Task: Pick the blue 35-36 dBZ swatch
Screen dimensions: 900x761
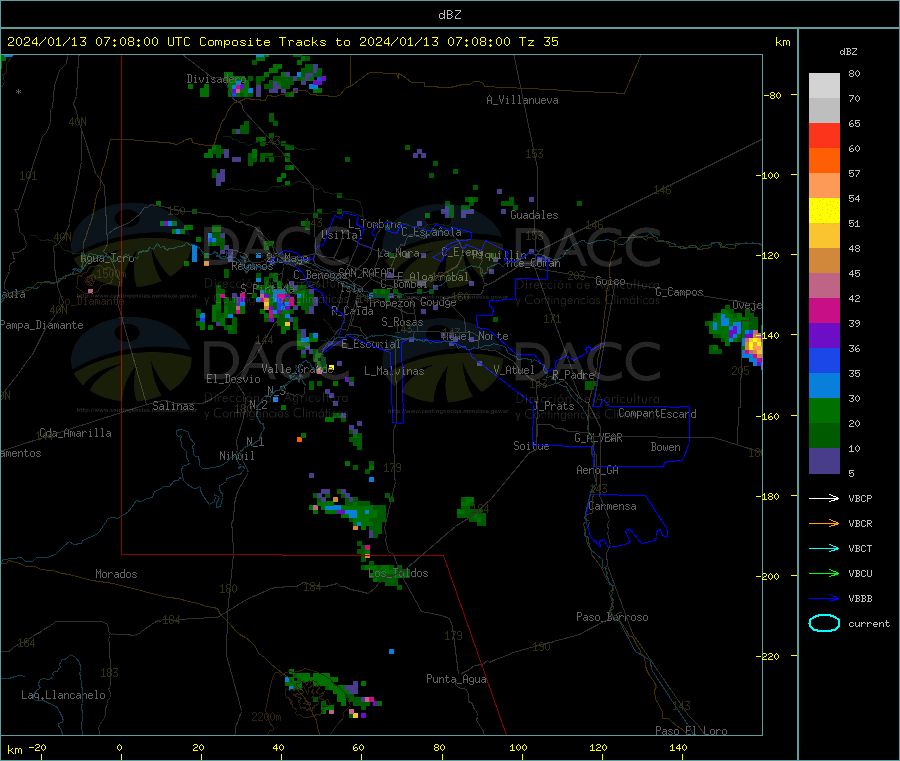Action: click(x=824, y=360)
